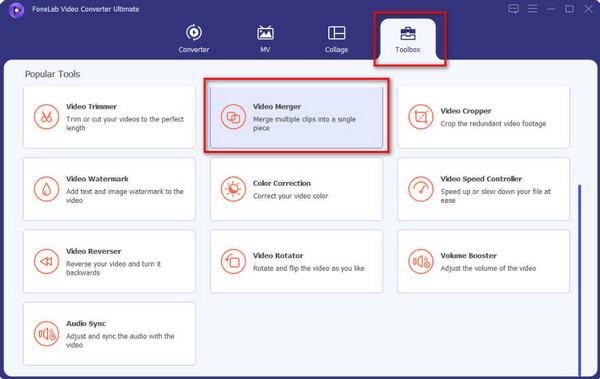600x379 pixels.
Task: Open the Video Cropper title
Action: click(466, 111)
